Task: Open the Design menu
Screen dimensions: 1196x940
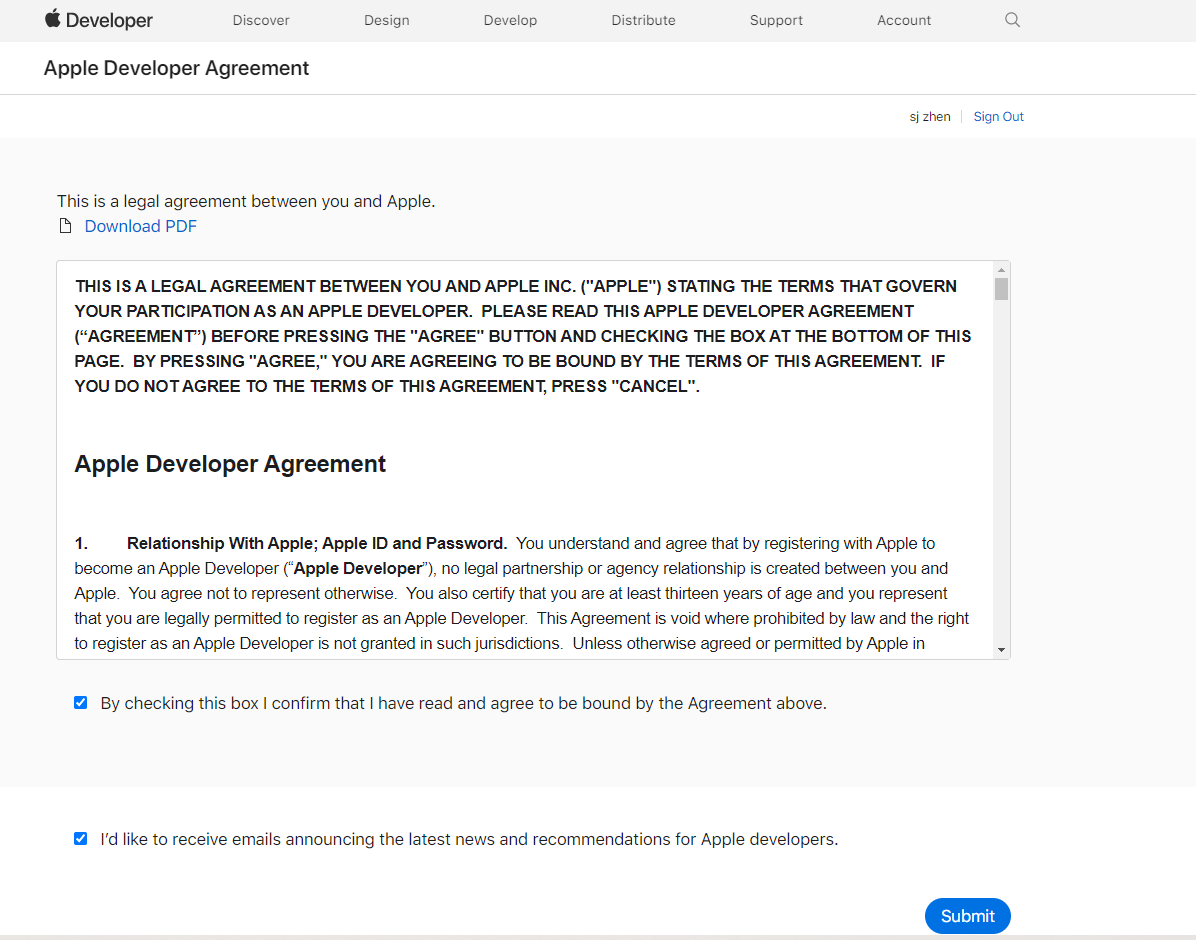Action: point(387,21)
